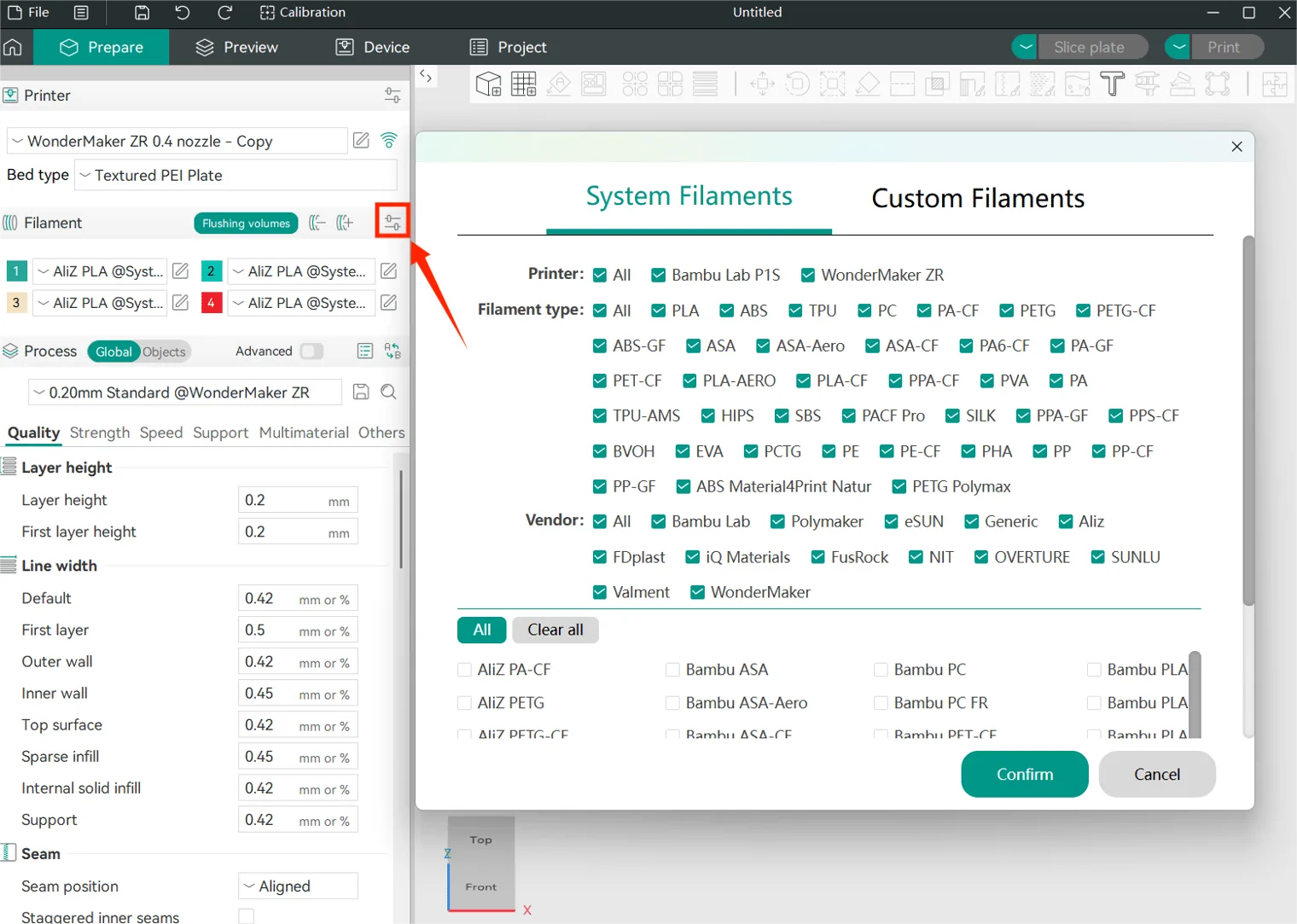The image size is (1297, 924).
Task: Confirm the filament selection
Action: (x=1025, y=775)
